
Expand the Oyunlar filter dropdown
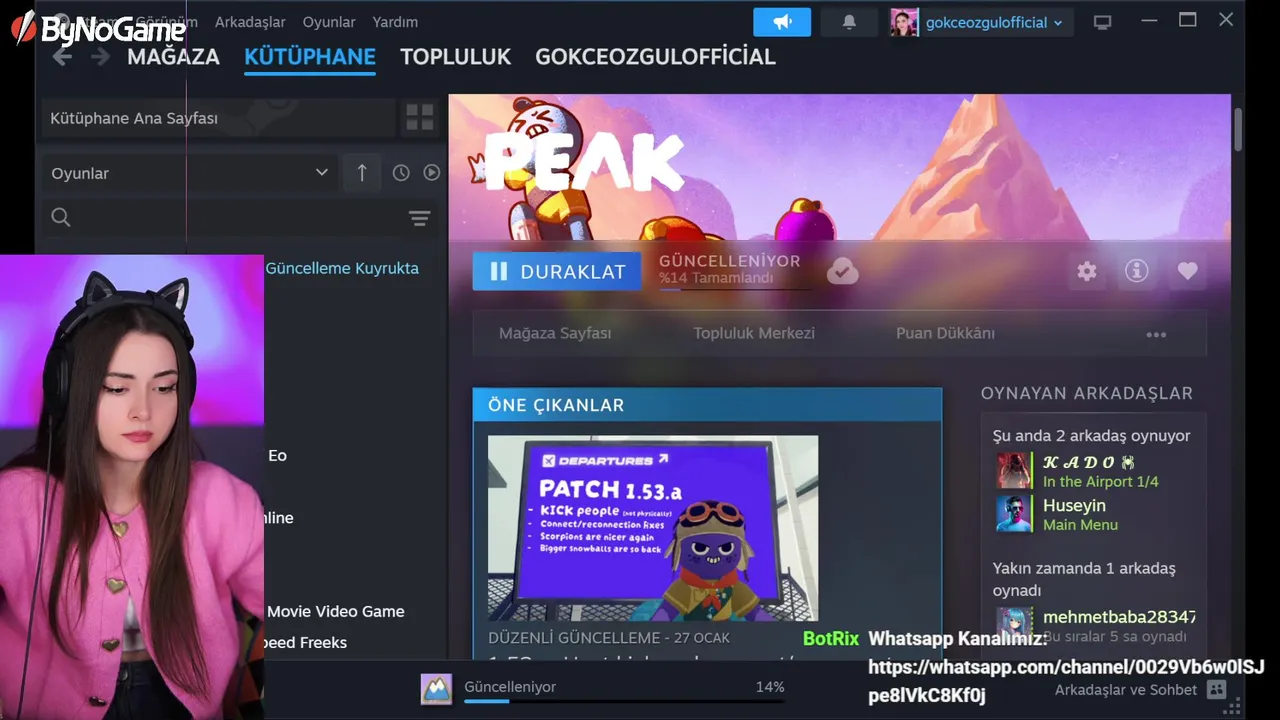pos(189,173)
